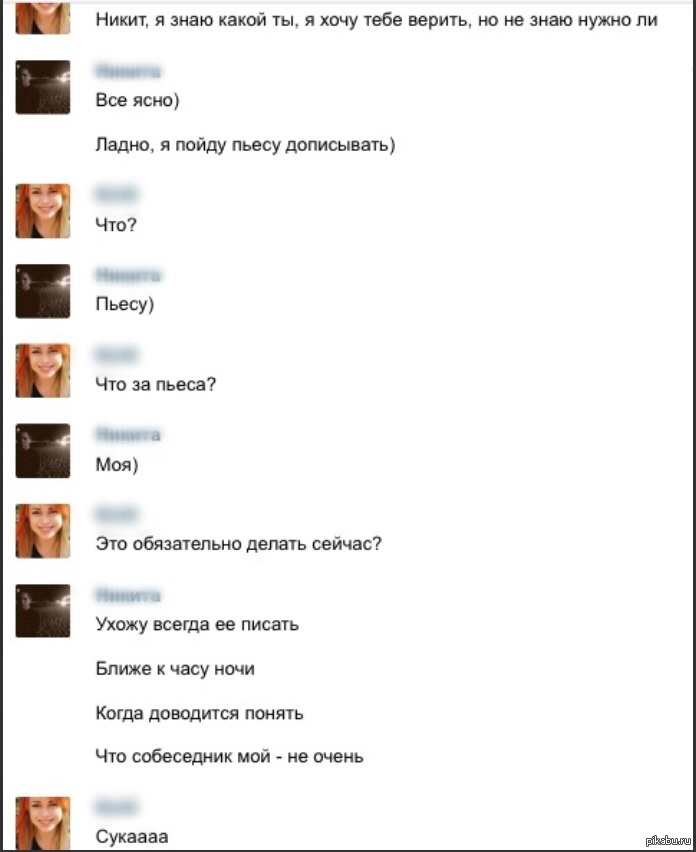This screenshot has width=696, height=852.
Task: Select the message "Ближе к часу ночи"
Action: (175, 668)
